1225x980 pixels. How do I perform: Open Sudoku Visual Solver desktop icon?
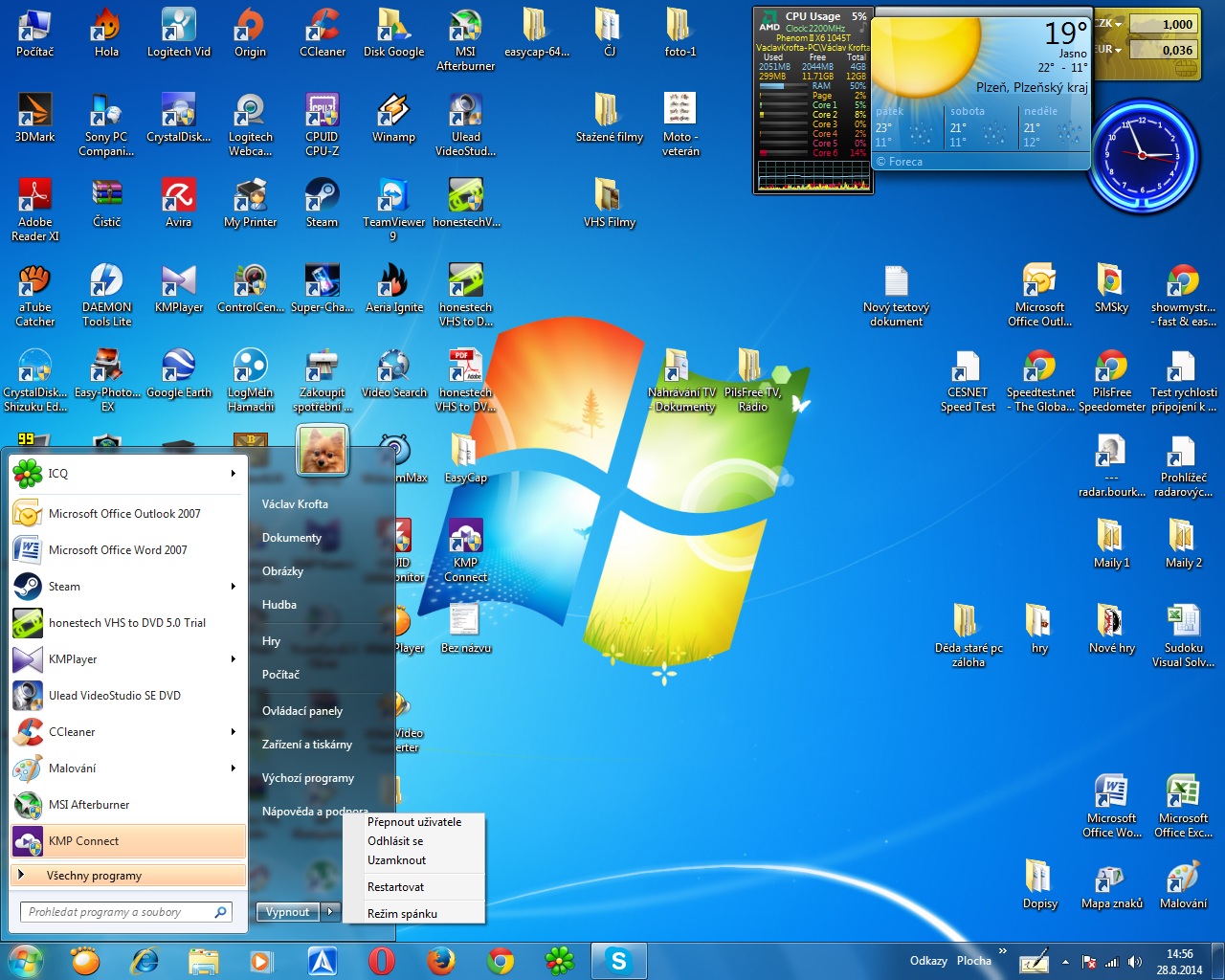[x=1183, y=635]
